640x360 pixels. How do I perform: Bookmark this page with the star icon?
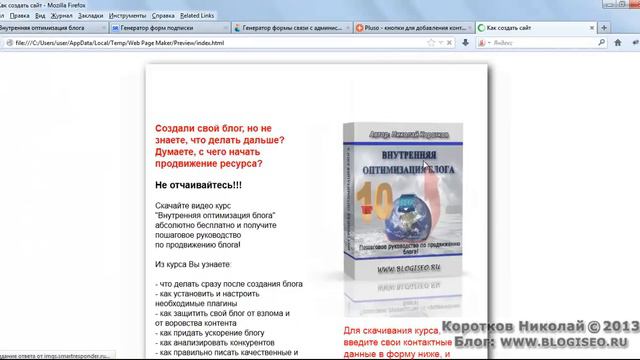[431, 43]
